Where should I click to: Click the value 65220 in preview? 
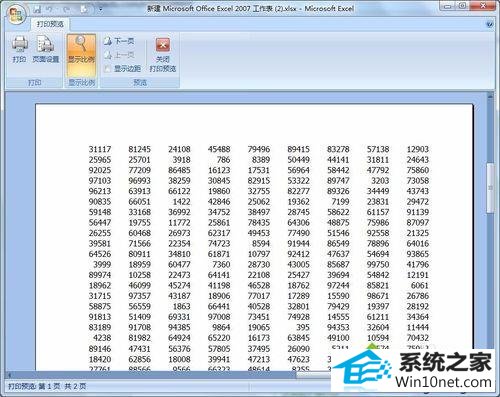pyautogui.click(x=219, y=338)
